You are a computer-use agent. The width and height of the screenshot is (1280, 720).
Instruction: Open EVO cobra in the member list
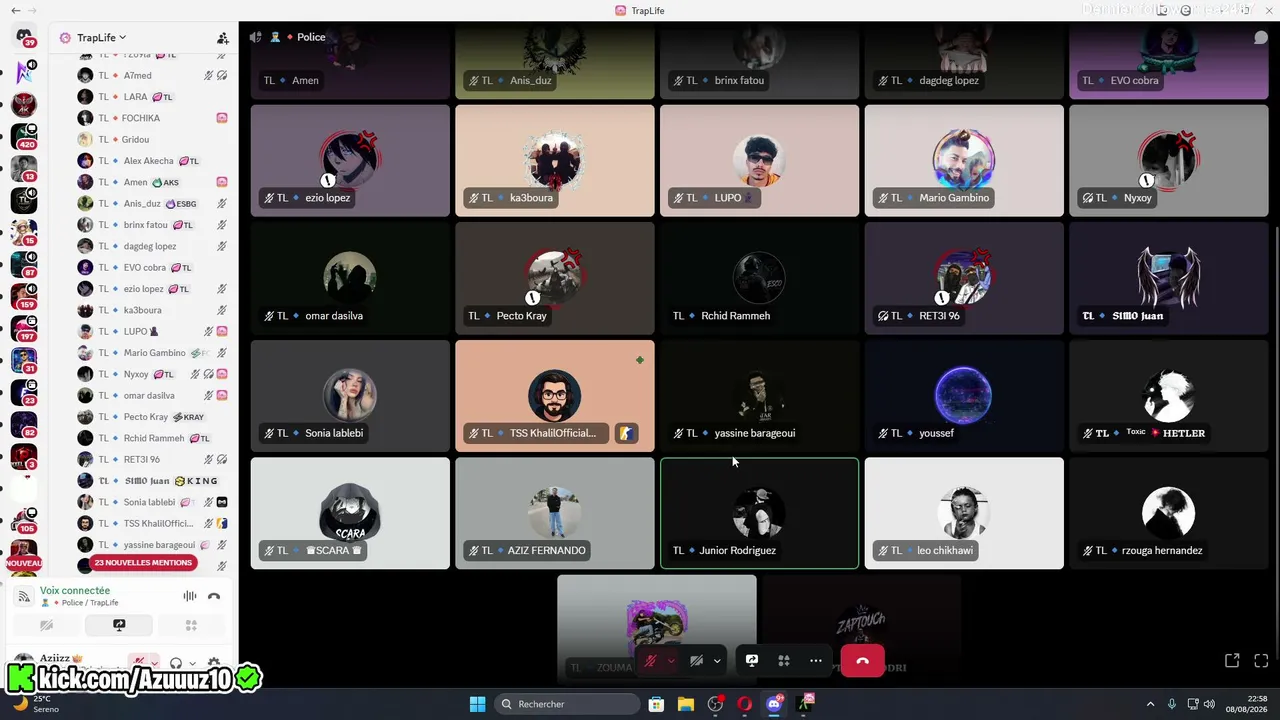tap(153, 267)
